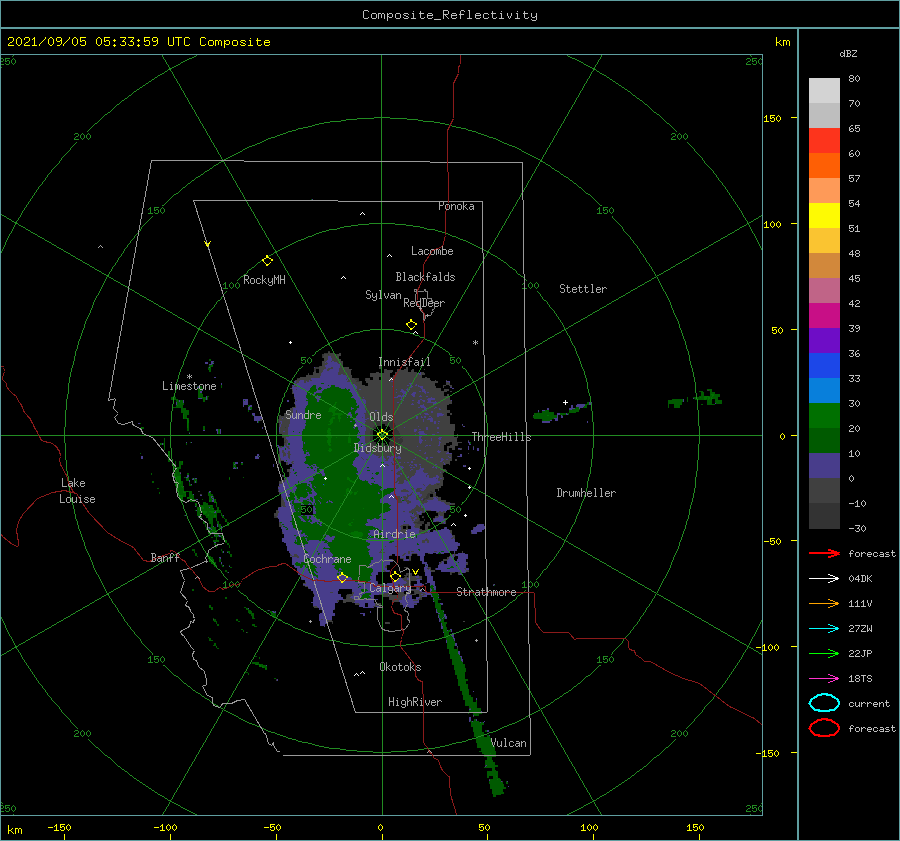Click the RedDeer city label
This screenshot has width=900, height=841.
424,303
